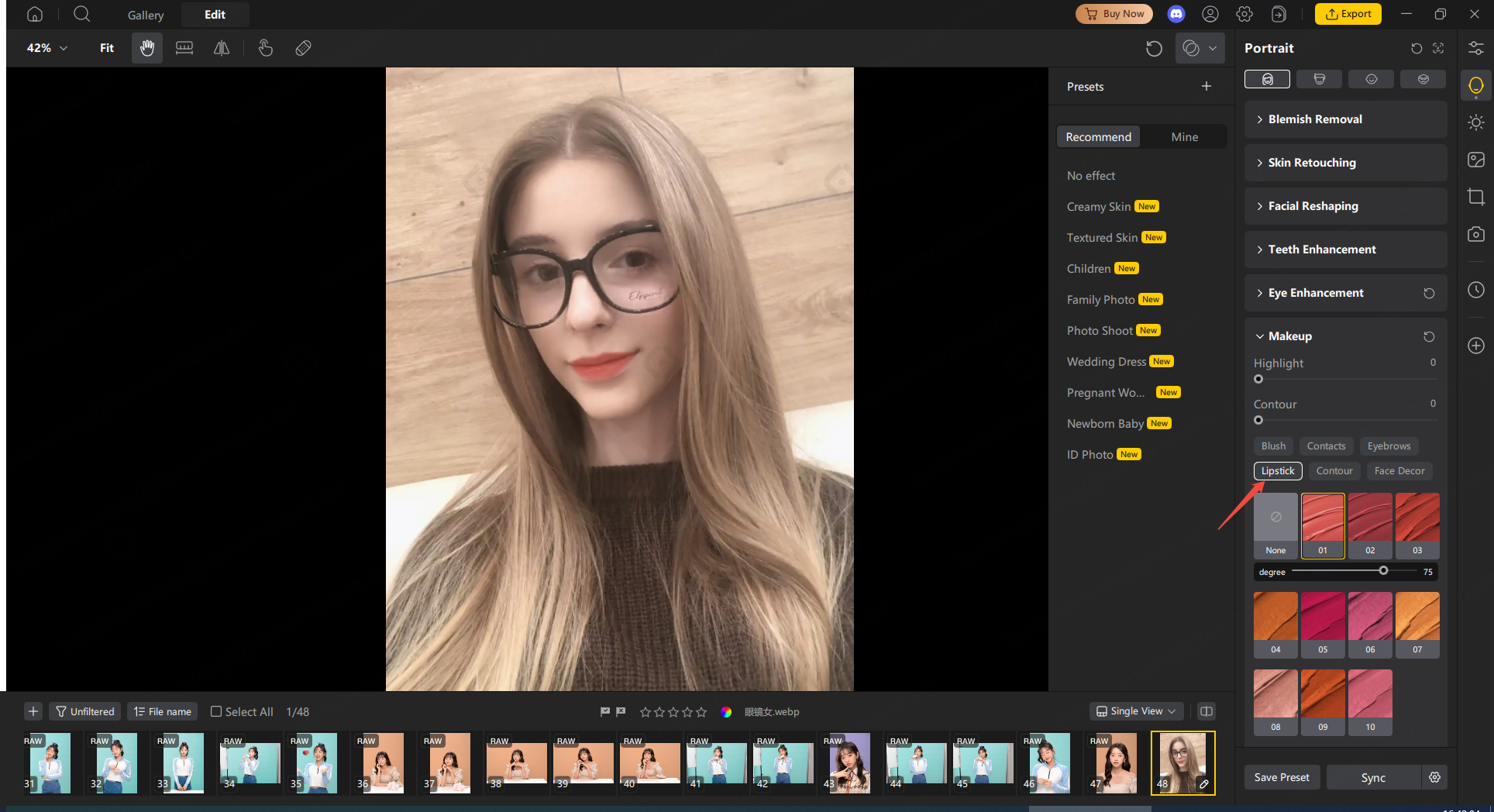Image resolution: width=1494 pixels, height=812 pixels.
Task: Go to the Home screen icon
Action: [35, 14]
